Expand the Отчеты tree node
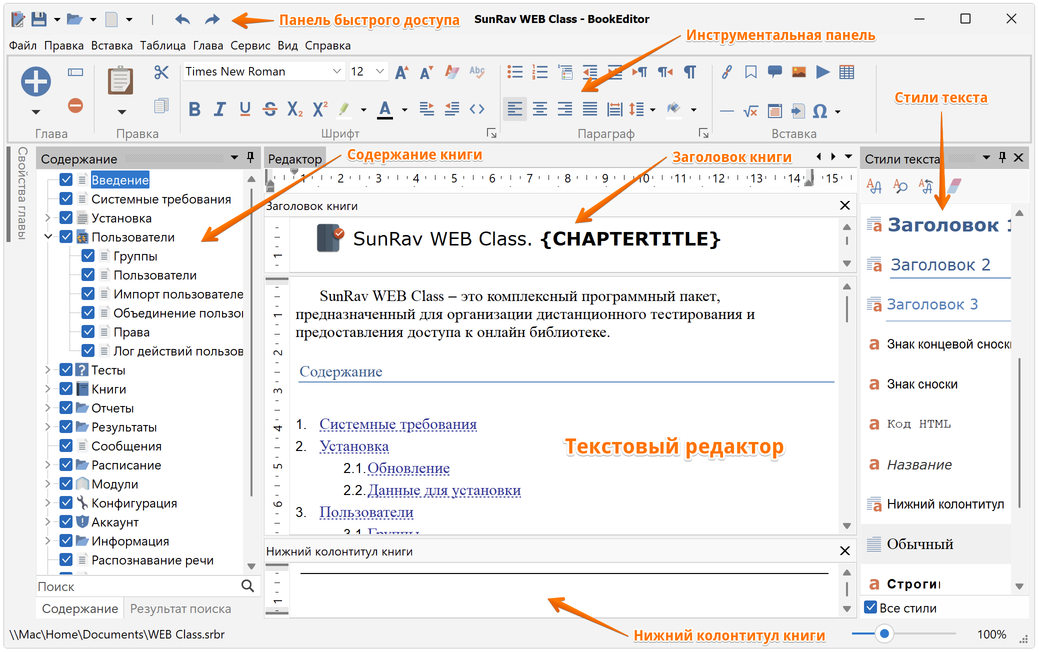This screenshot has width=1039, height=652. tap(48, 408)
